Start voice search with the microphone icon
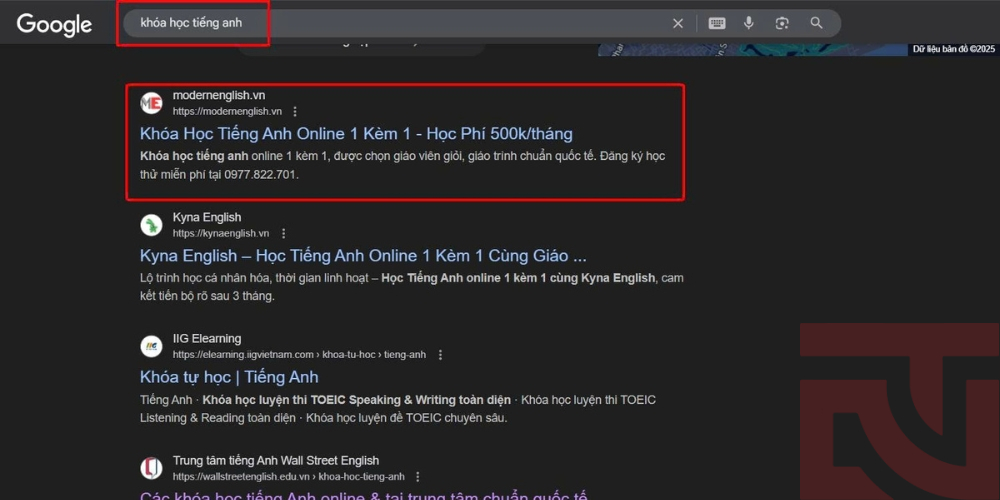 coord(749,24)
